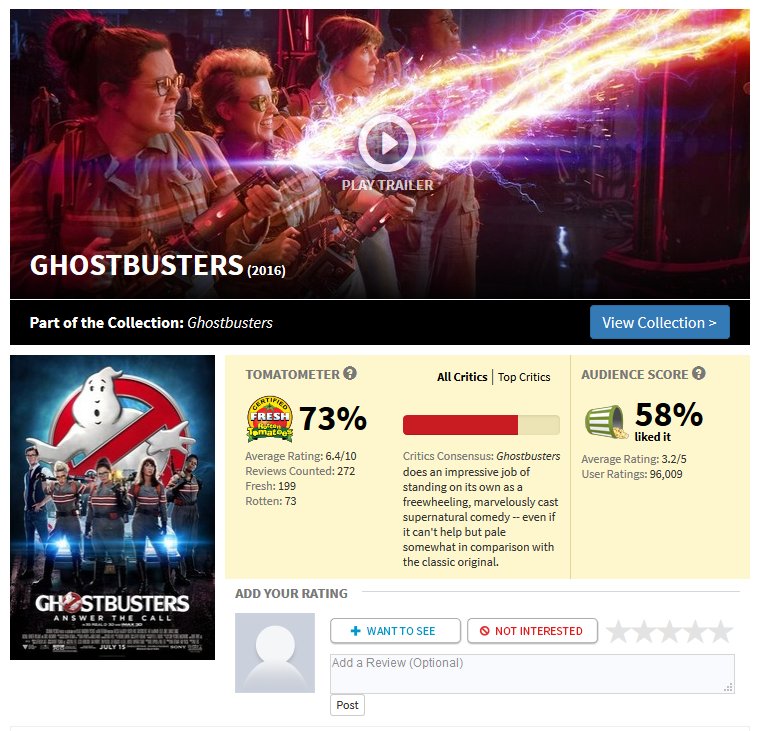This screenshot has width=759, height=731.
Task: Click the Certified Fresh badge icon
Action: coord(270,419)
